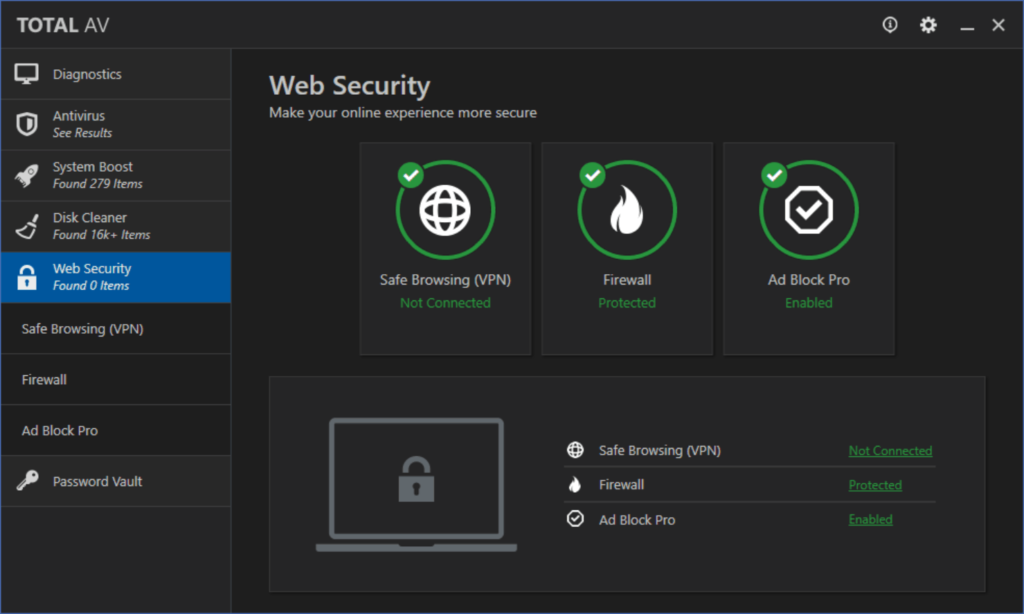Click the Firewall flame circle icon
Image resolution: width=1024 pixels, height=614 pixels.
point(627,210)
